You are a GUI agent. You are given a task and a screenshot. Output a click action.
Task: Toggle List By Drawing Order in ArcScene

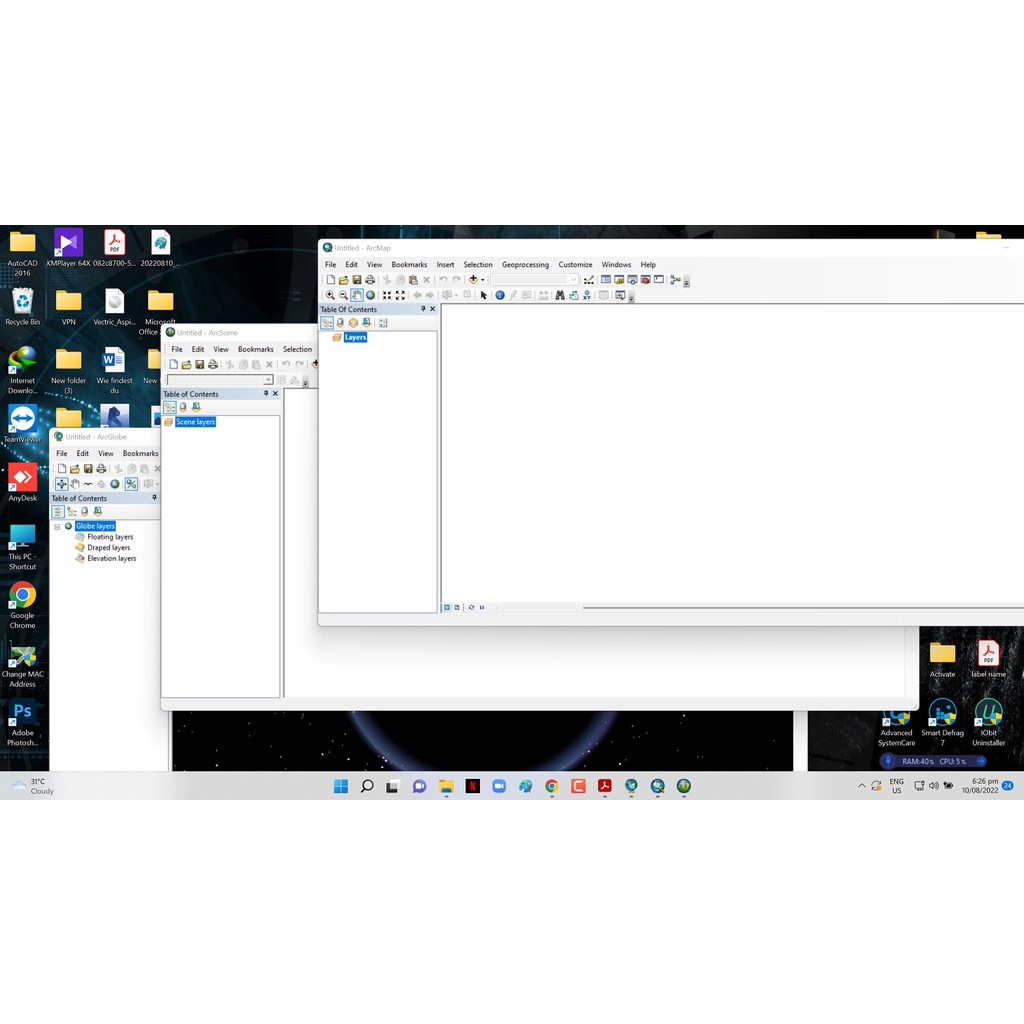click(x=169, y=408)
